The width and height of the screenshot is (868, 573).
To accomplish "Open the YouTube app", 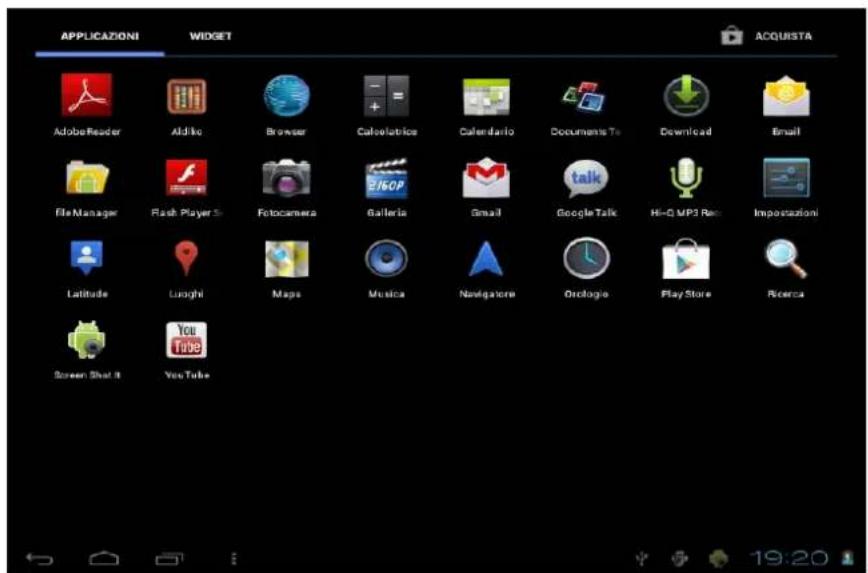I will 187,350.
